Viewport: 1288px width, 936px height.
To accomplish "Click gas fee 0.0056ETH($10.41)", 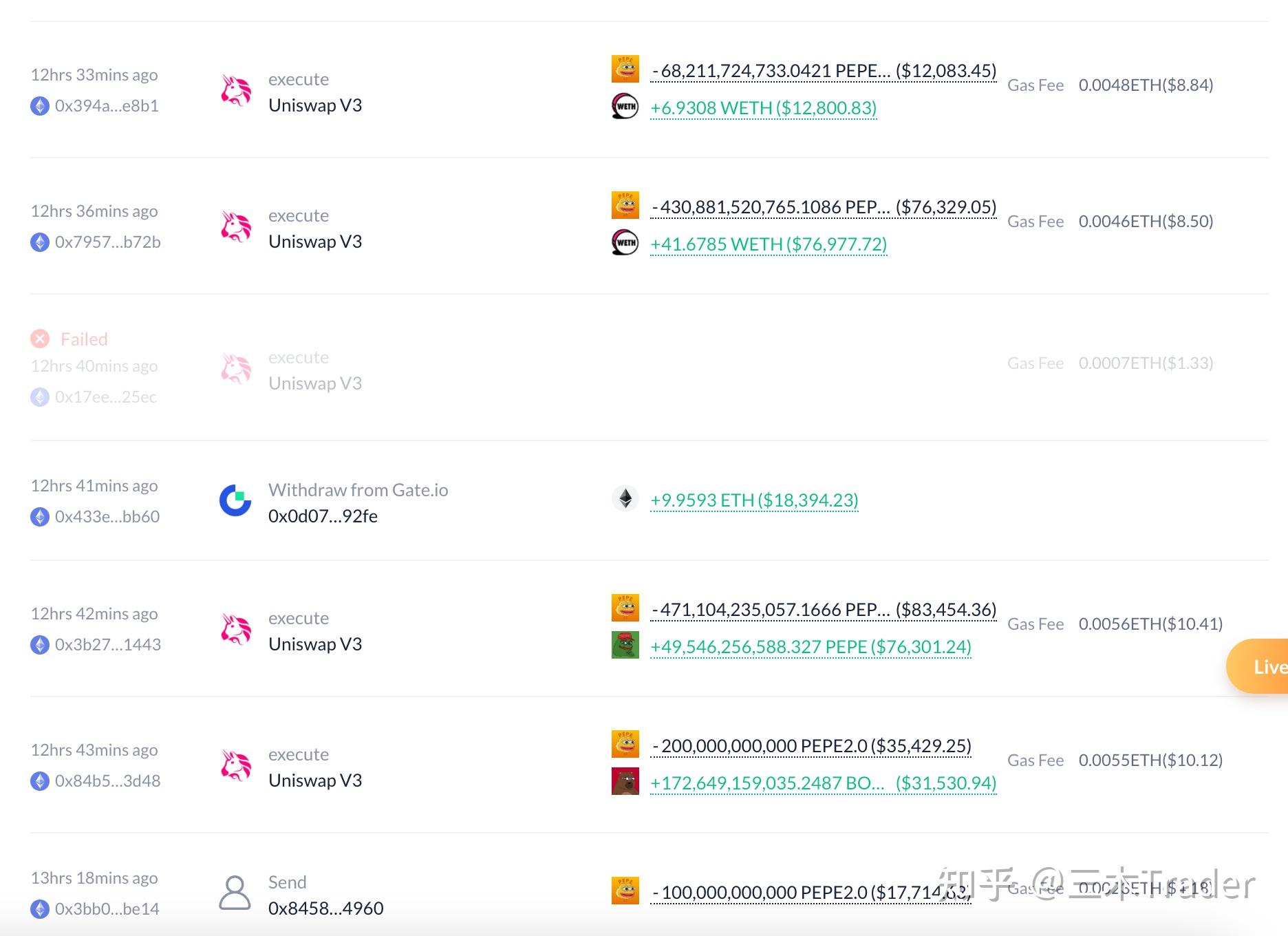I will 1150,624.
